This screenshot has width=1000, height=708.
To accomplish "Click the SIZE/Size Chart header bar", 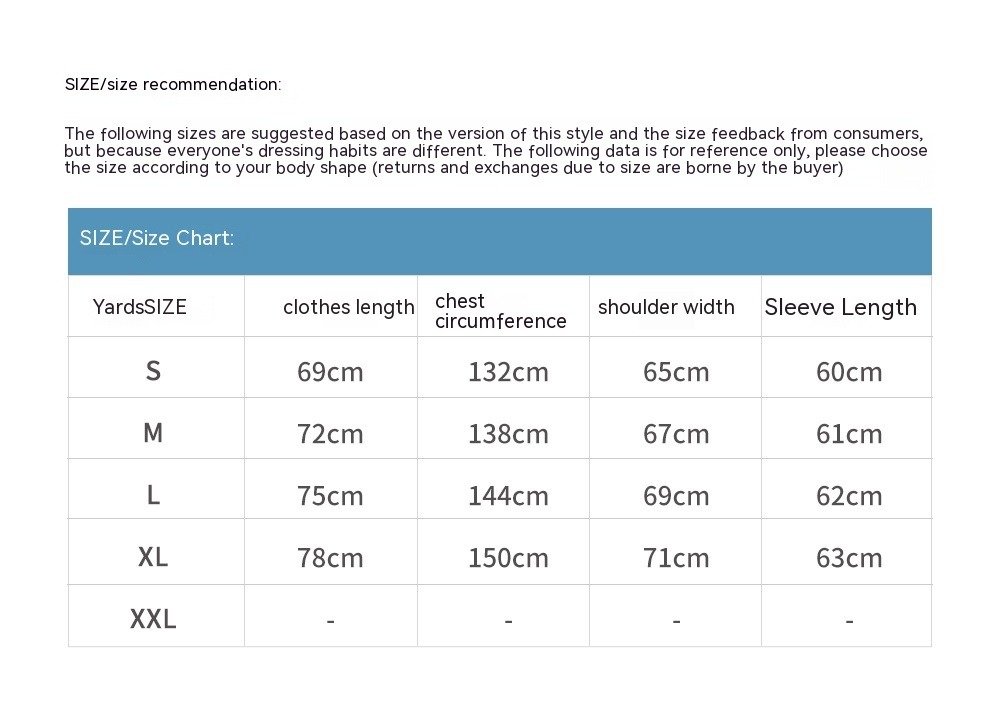I will 499,241.
